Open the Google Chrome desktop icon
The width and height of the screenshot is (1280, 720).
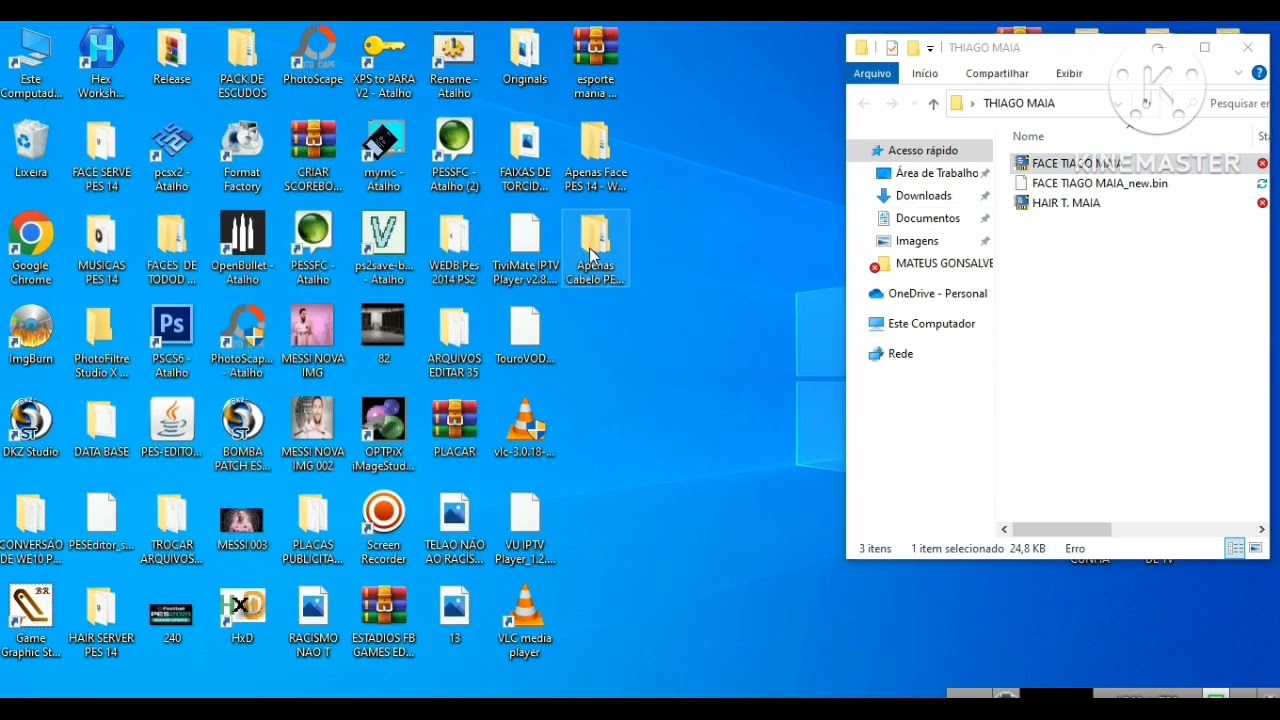31,249
